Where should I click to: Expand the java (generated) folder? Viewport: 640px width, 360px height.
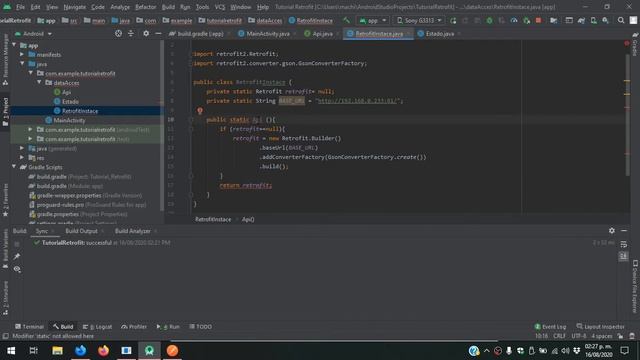point(22,148)
